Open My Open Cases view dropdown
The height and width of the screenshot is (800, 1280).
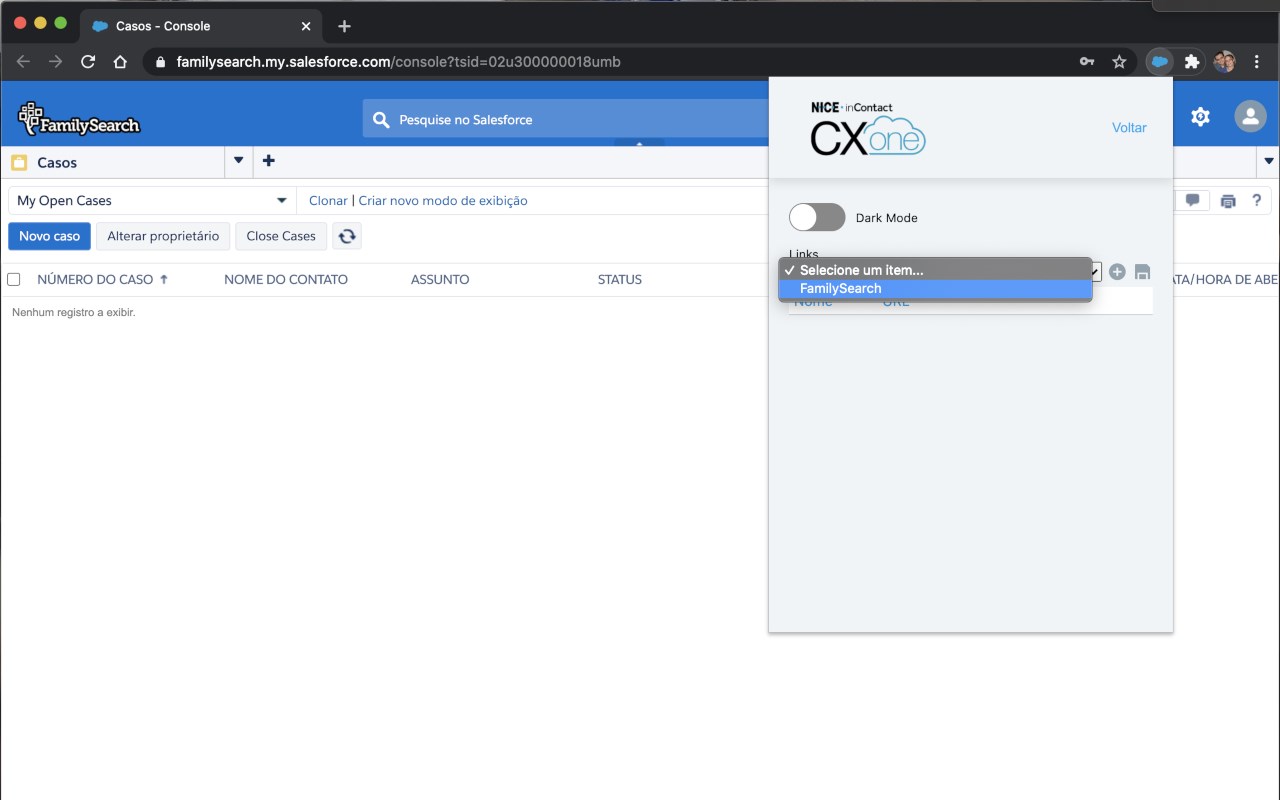152,201
